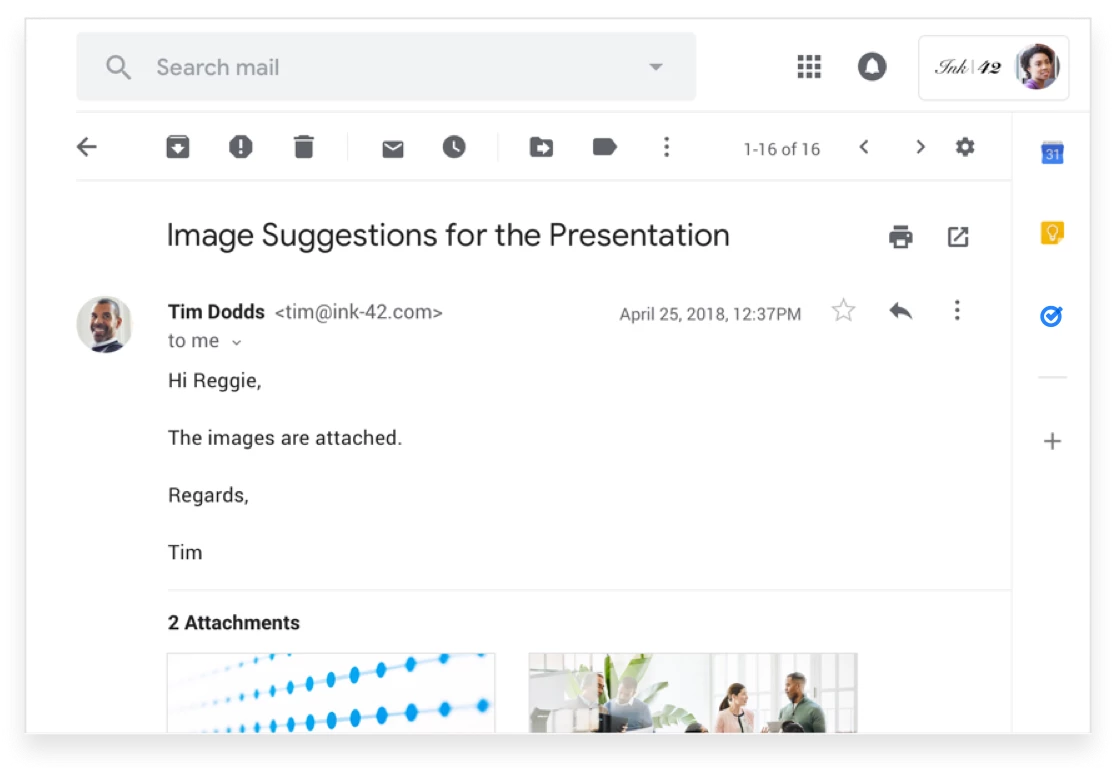
Task: Open the Move to folder icon
Action: tap(541, 148)
